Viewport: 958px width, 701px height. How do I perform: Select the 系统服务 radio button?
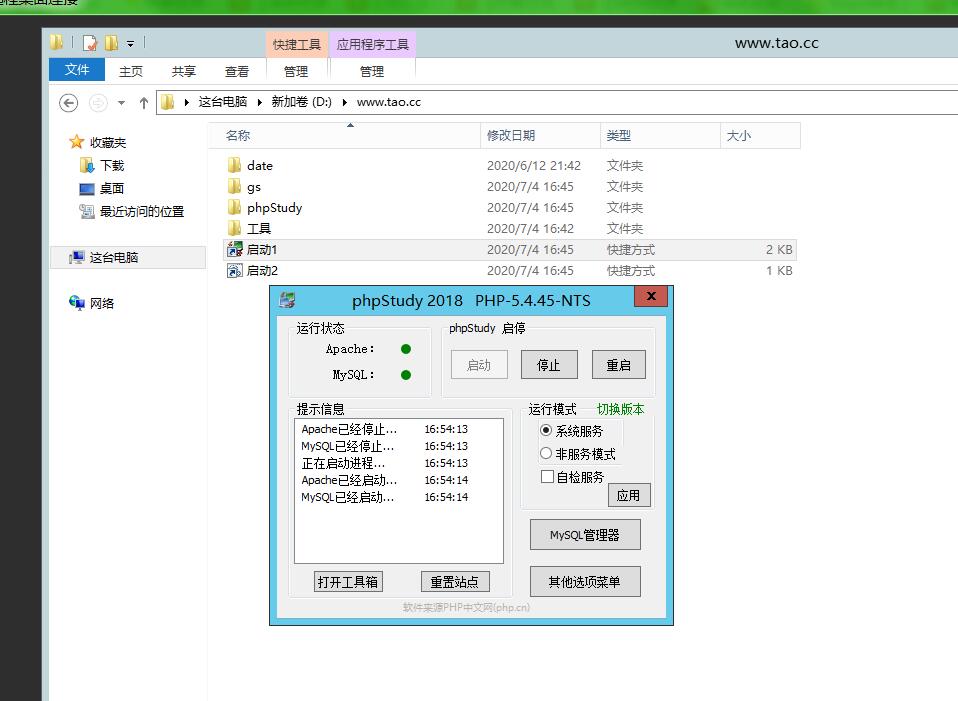point(546,431)
